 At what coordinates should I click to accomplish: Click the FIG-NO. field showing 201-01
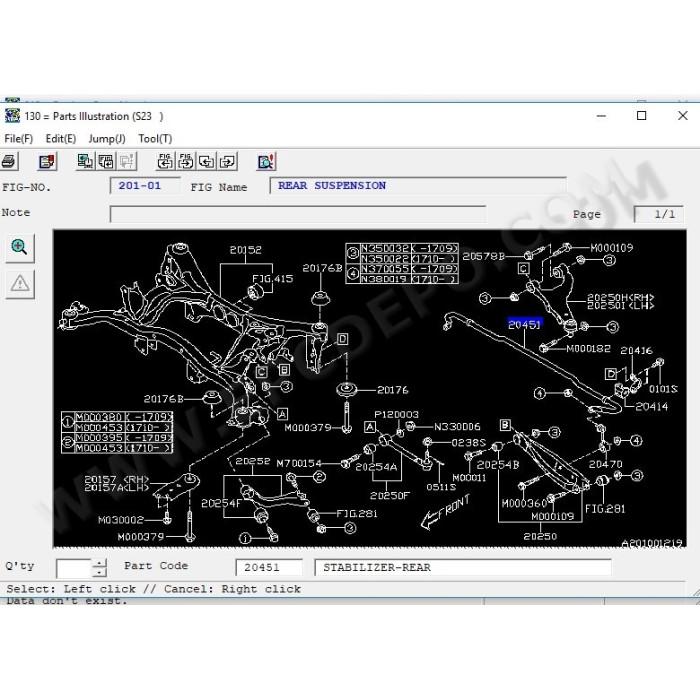tap(145, 186)
